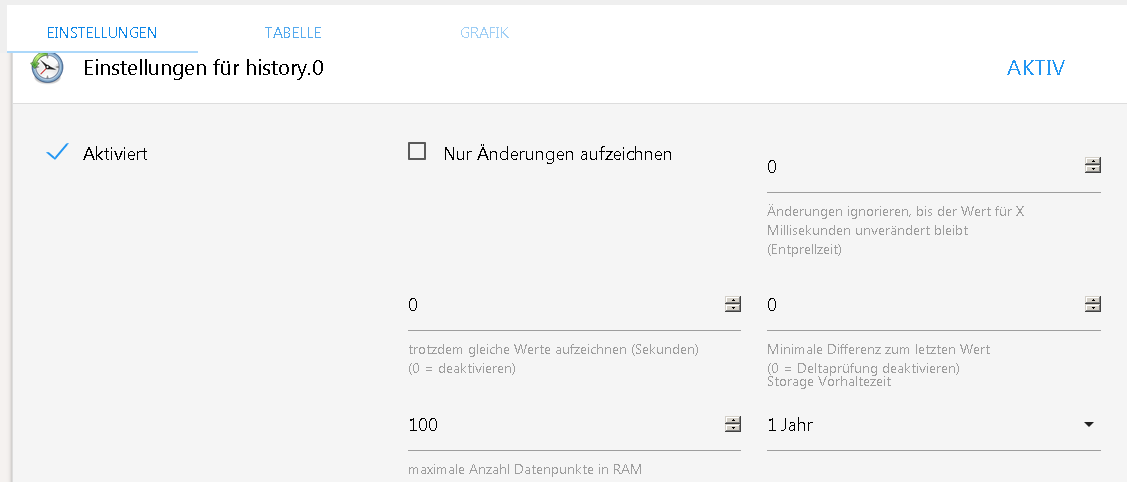Click the Minimale Differenz stepper
1127x482 pixels.
[x=1092, y=305]
